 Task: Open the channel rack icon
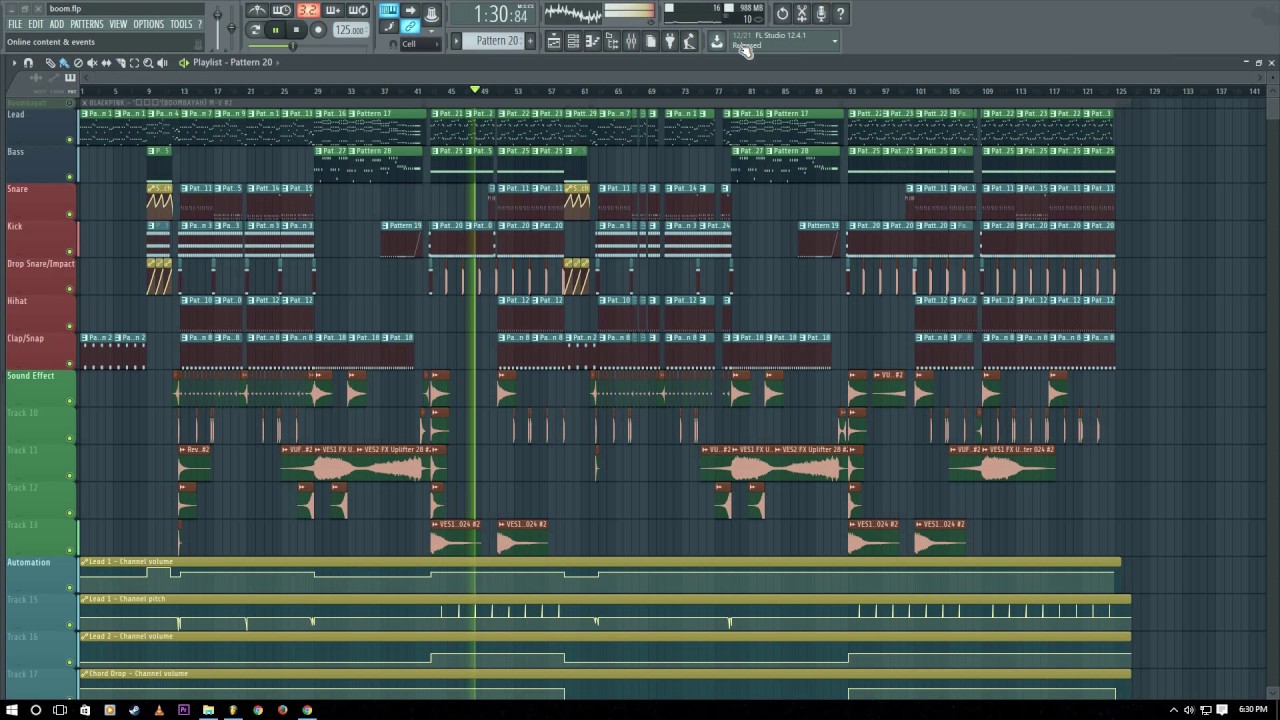[x=572, y=40]
